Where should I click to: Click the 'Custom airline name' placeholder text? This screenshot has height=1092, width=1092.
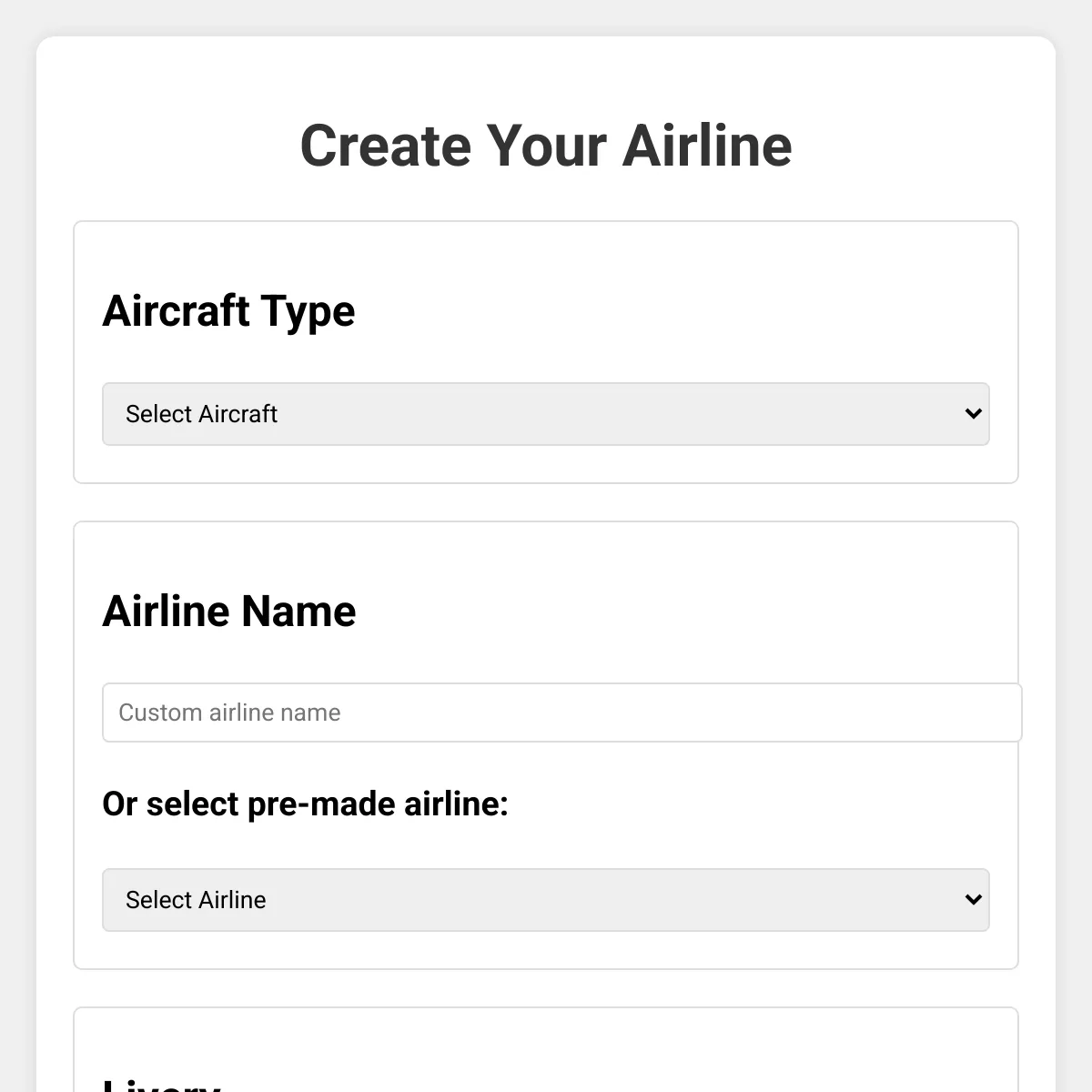229,713
